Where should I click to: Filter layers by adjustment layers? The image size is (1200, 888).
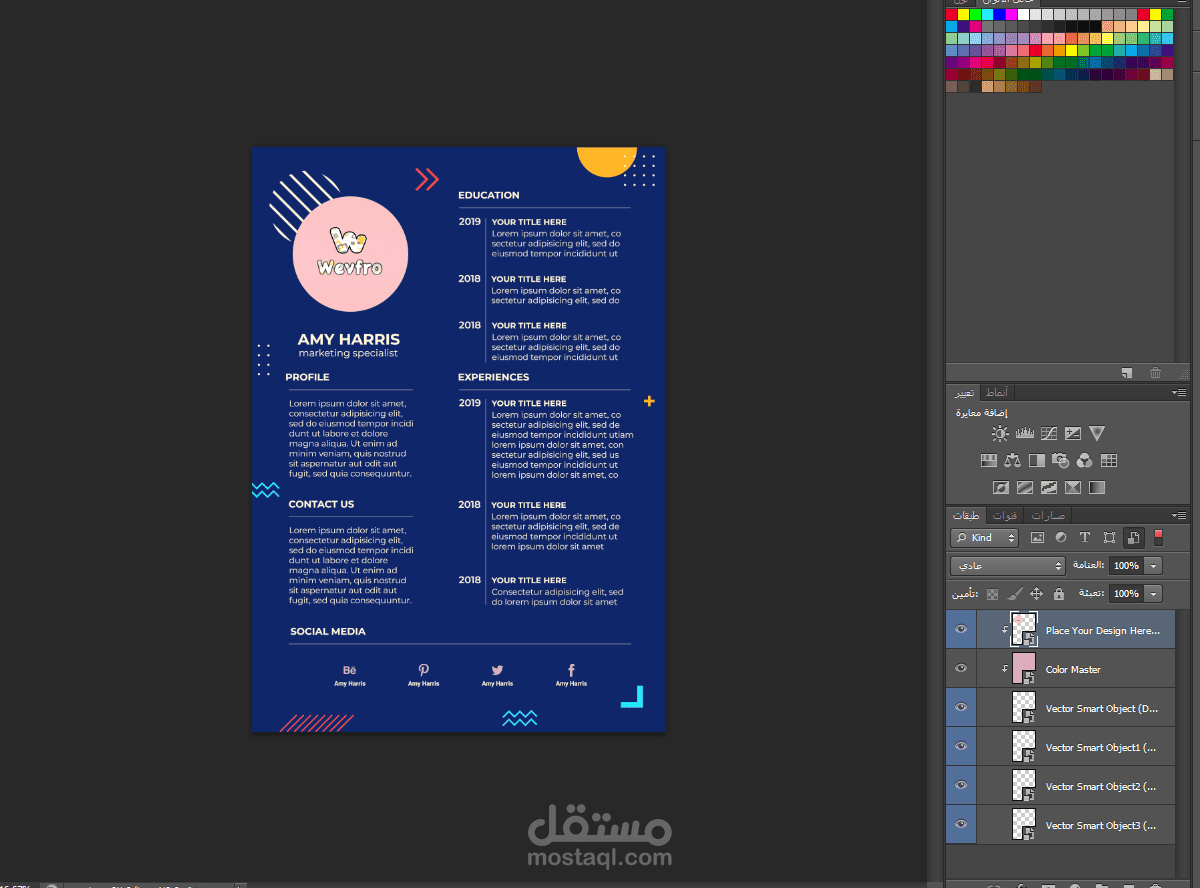pos(1061,537)
